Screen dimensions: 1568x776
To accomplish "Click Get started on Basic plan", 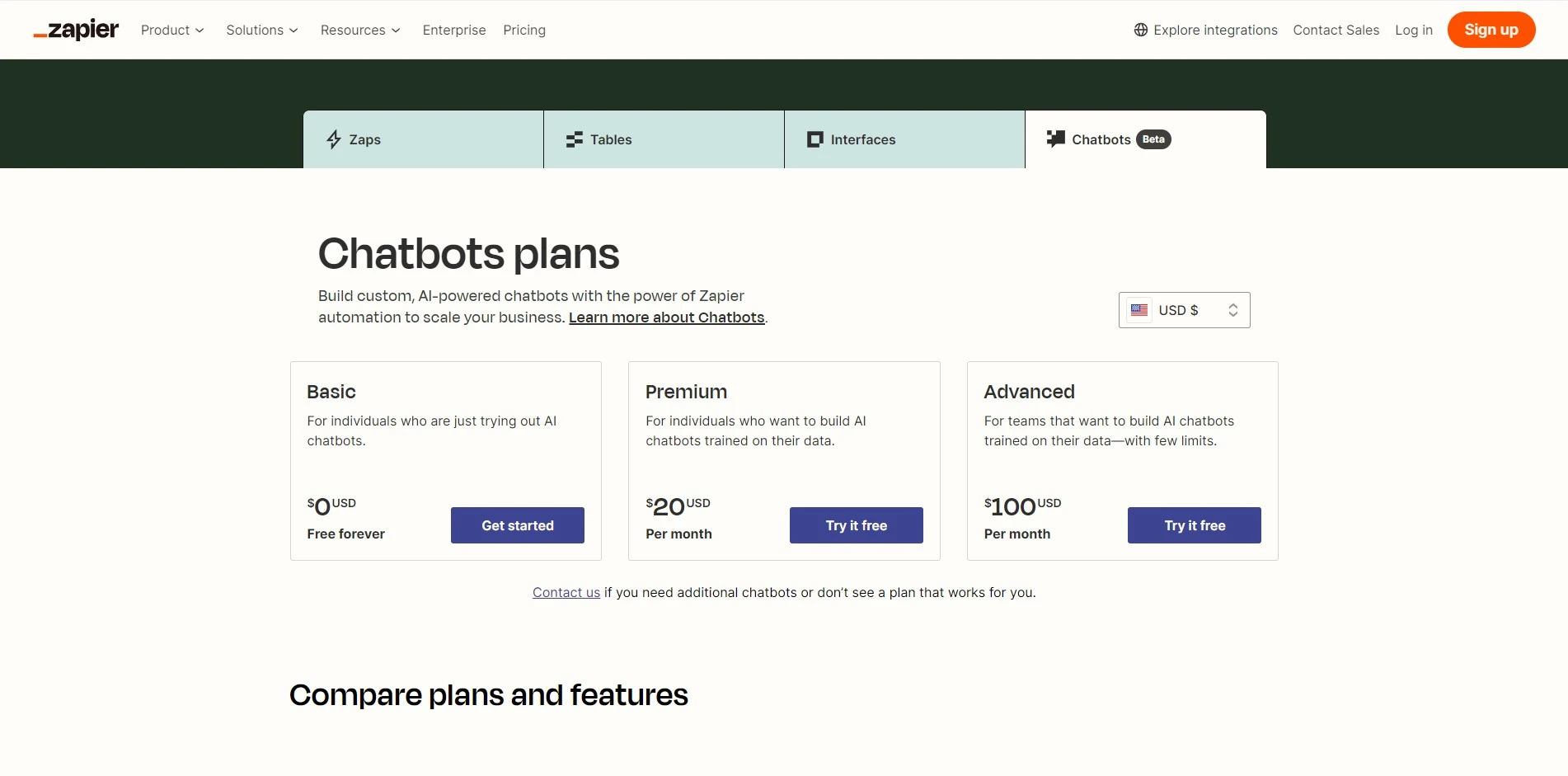I will tap(518, 525).
